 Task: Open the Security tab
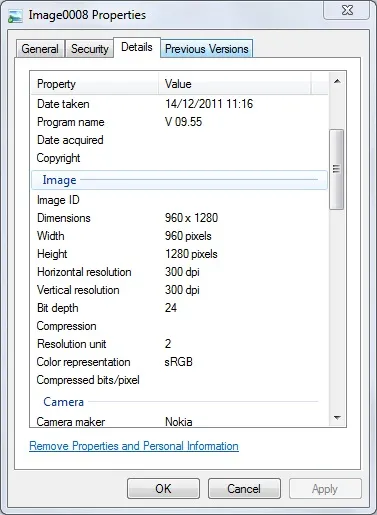pos(90,49)
